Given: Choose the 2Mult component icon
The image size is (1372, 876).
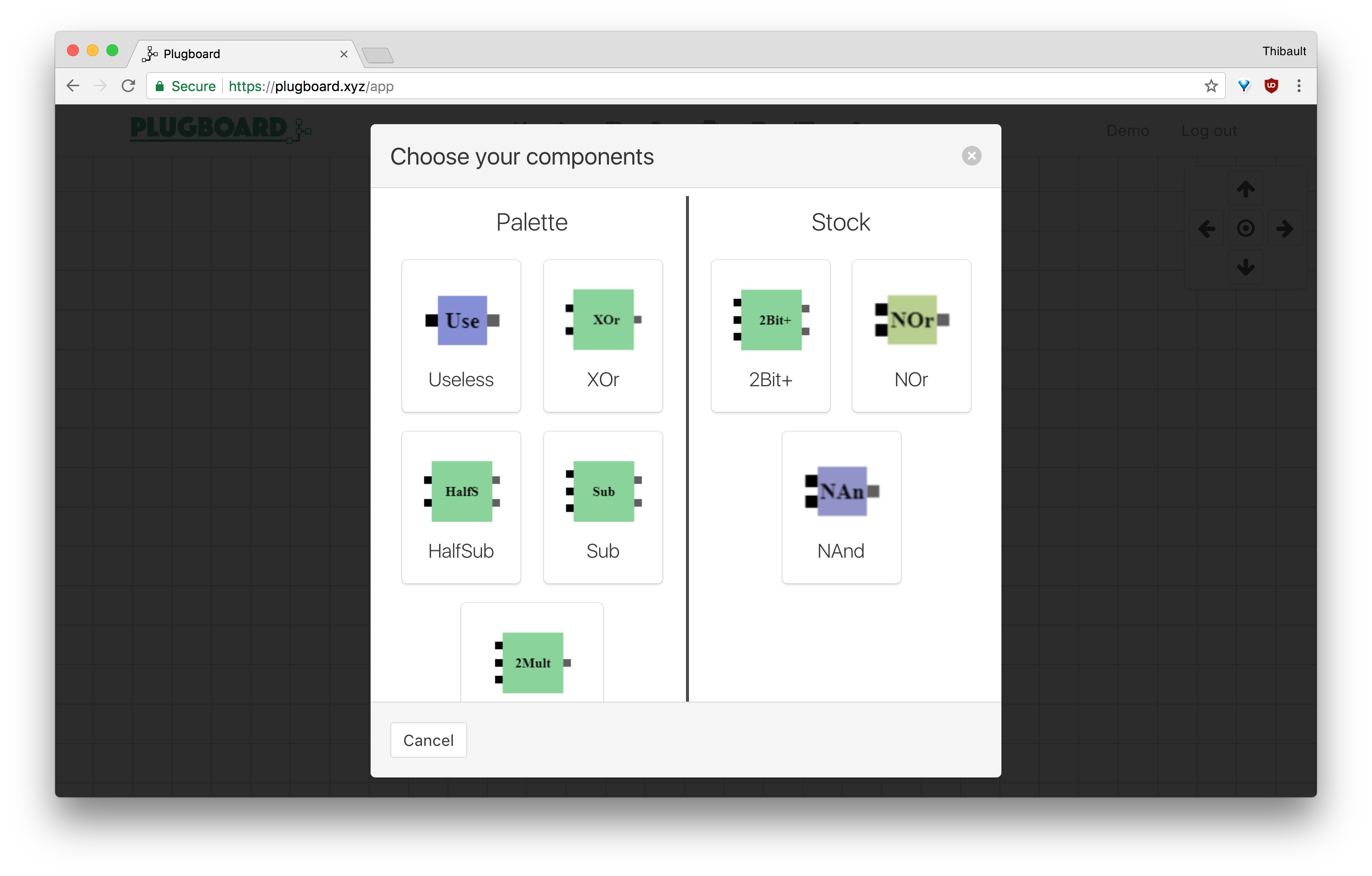Looking at the screenshot, I should click(532, 662).
